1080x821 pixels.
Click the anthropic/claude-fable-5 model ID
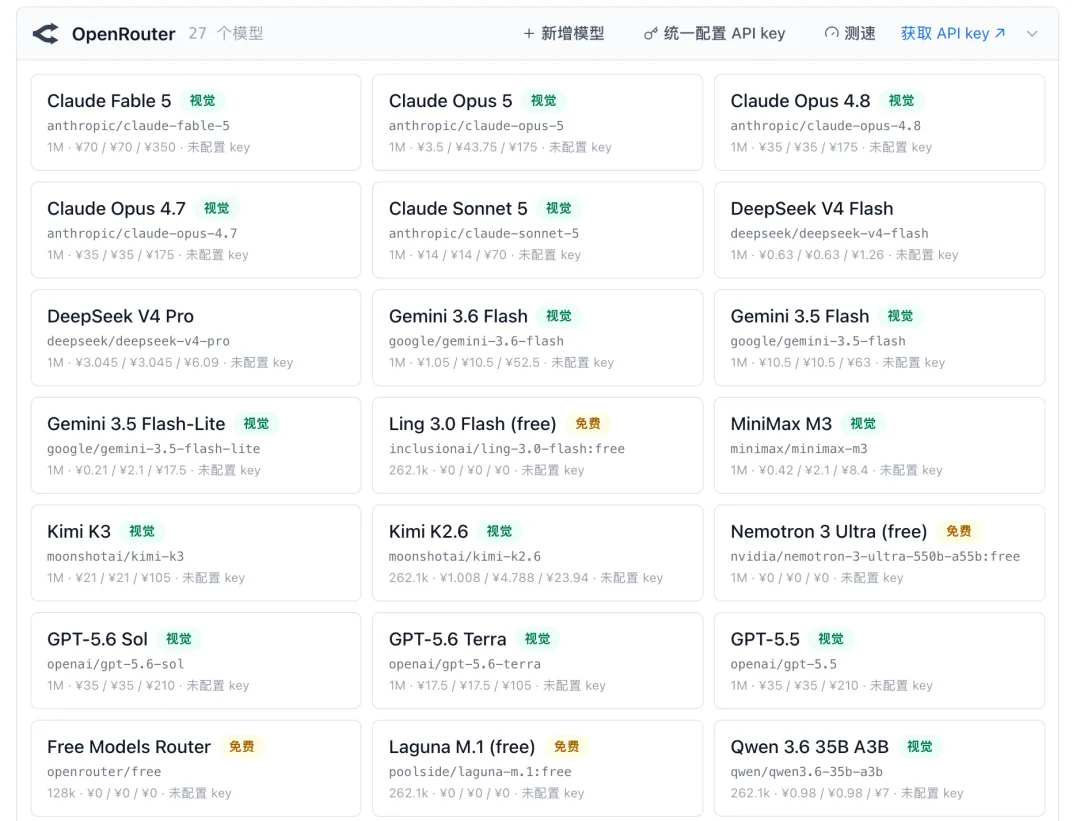click(138, 126)
